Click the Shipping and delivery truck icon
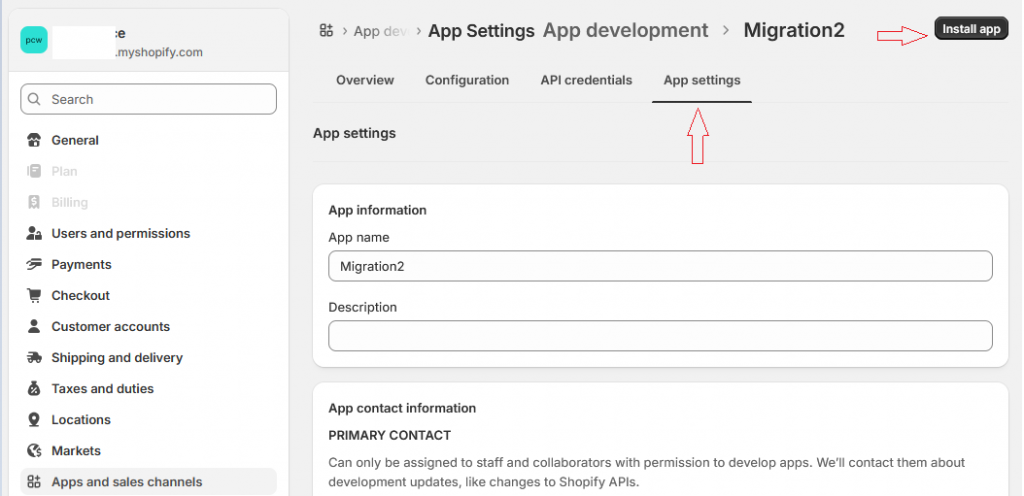1024x496 pixels. click(34, 357)
